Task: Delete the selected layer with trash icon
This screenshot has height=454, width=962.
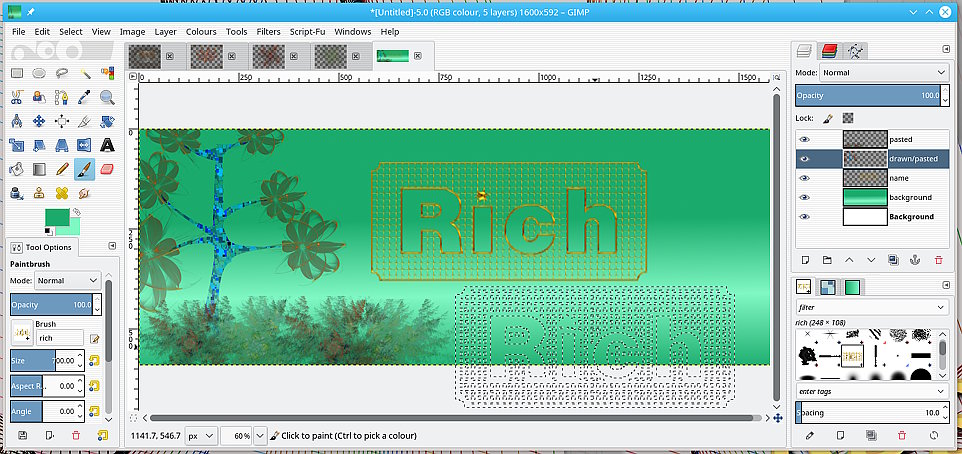Action: pyautogui.click(x=937, y=260)
